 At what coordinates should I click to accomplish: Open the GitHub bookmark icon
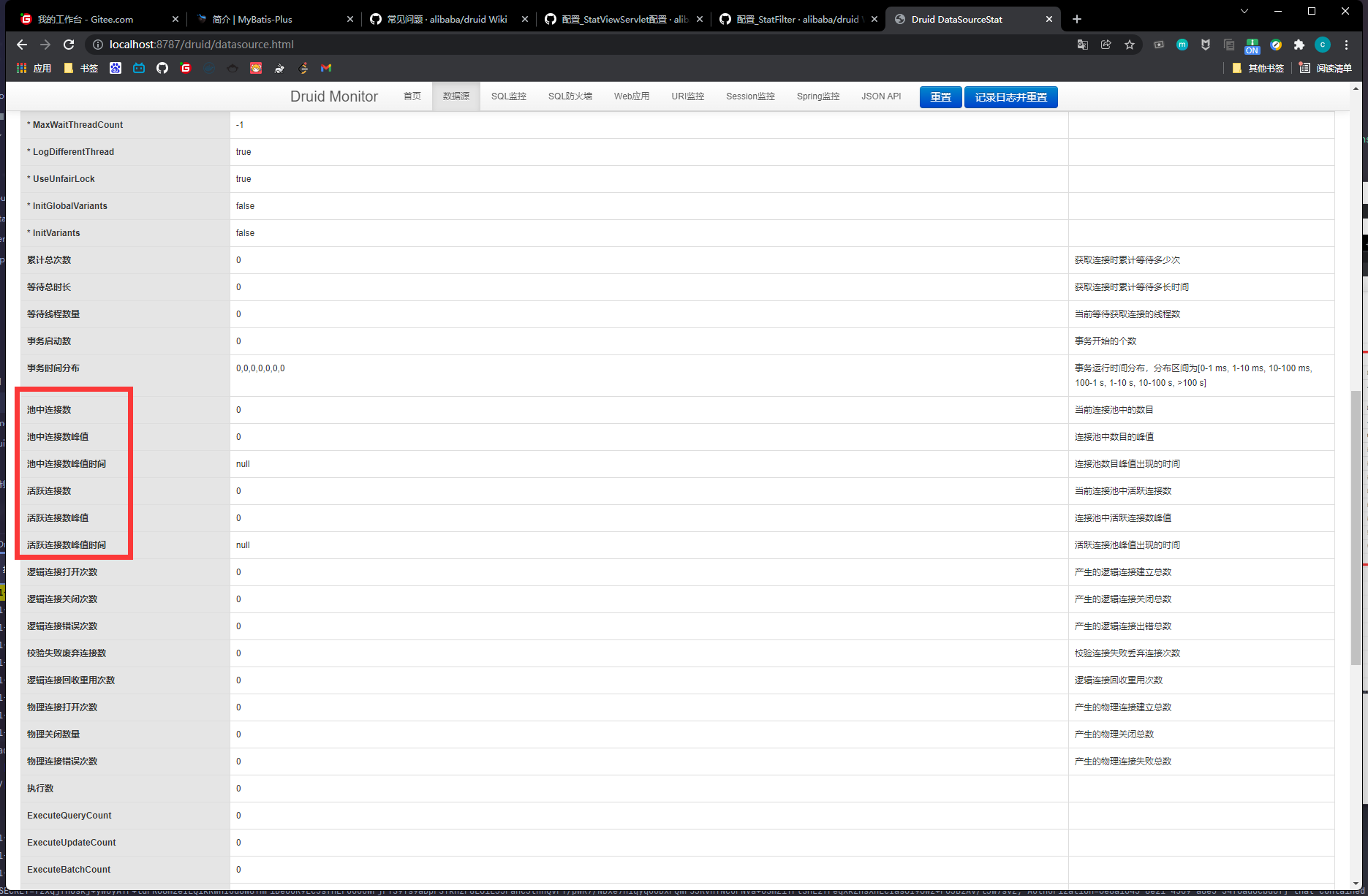[x=162, y=68]
